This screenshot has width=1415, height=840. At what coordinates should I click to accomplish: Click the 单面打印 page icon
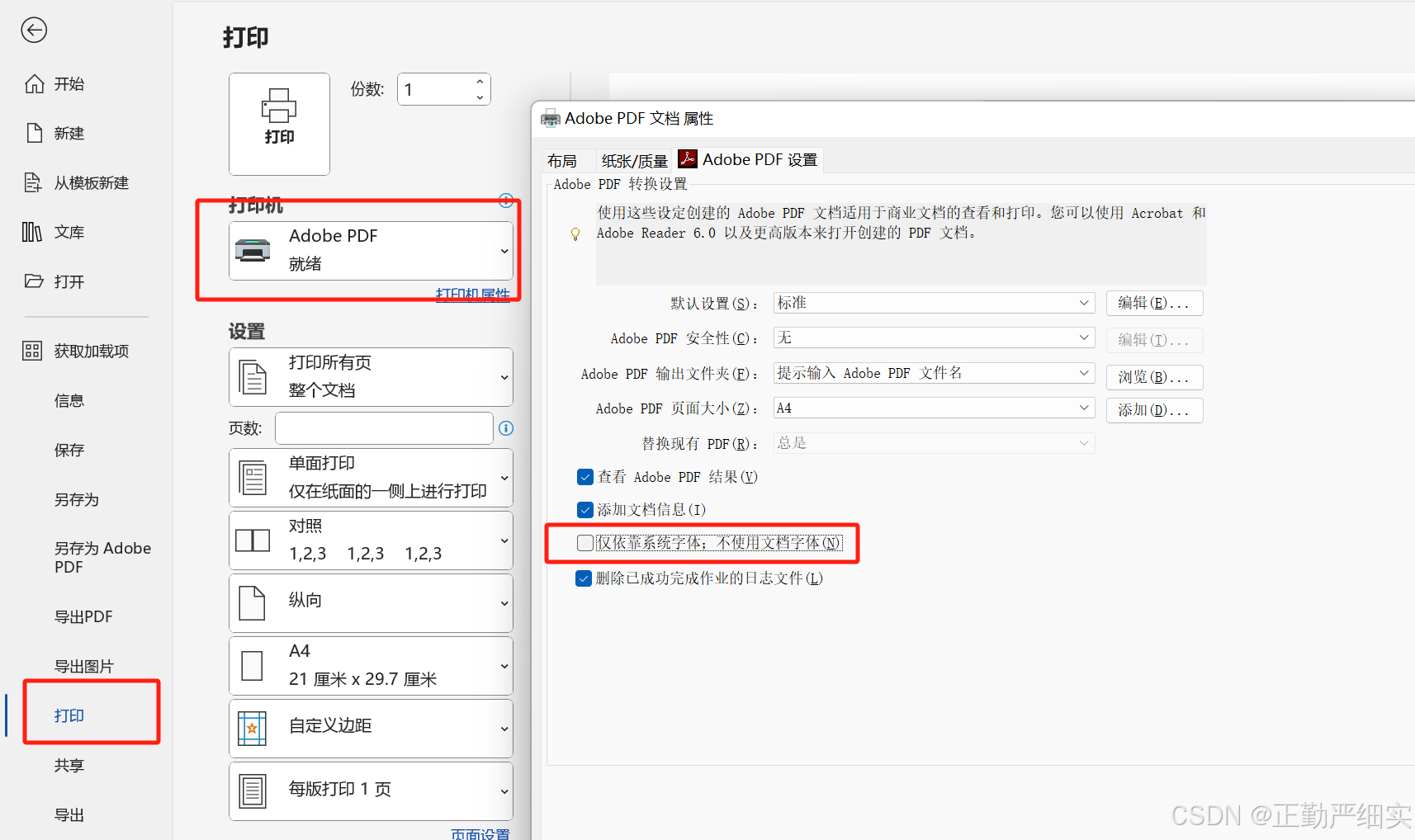click(253, 478)
